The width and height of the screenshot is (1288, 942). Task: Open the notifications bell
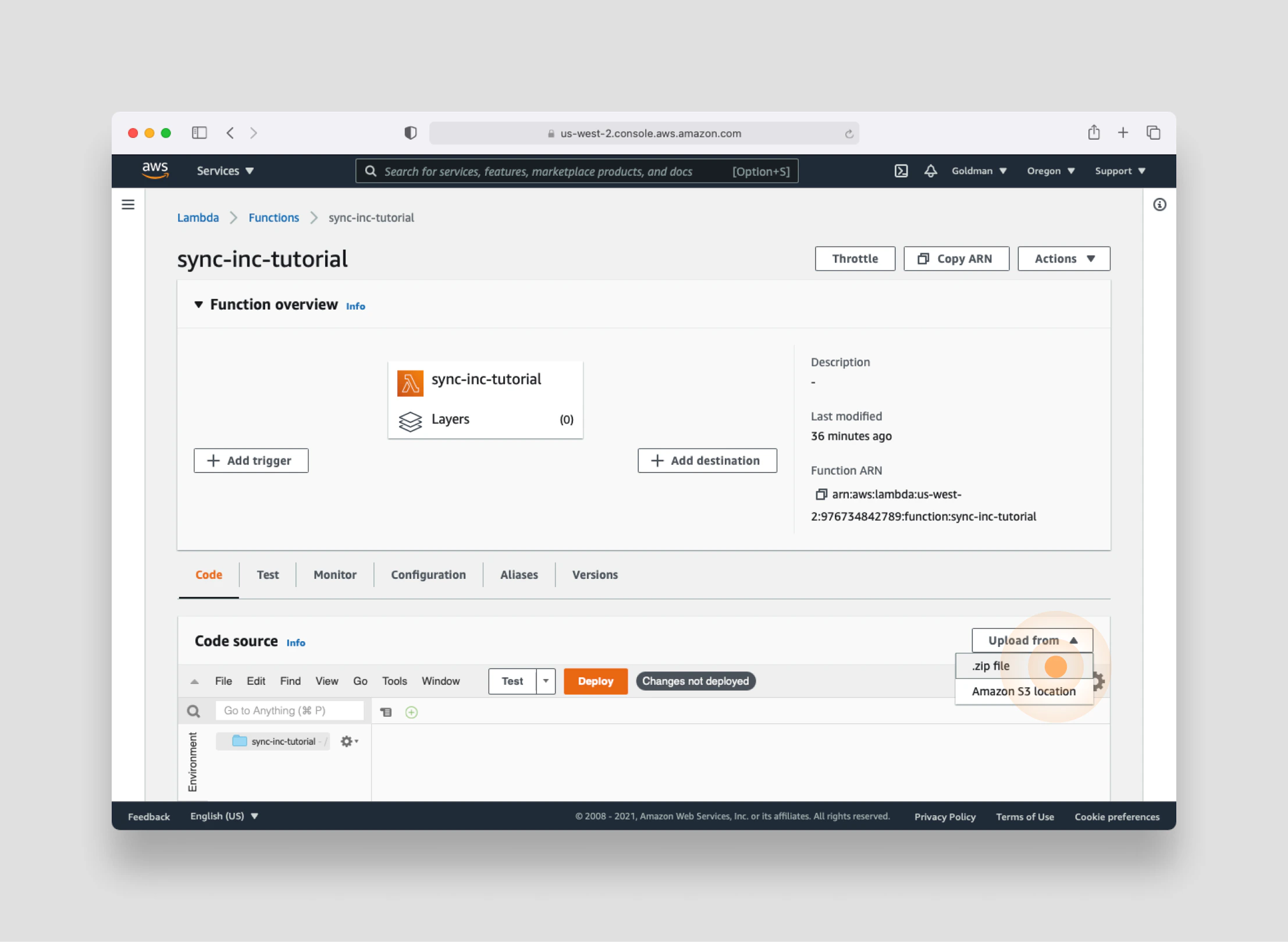point(931,171)
